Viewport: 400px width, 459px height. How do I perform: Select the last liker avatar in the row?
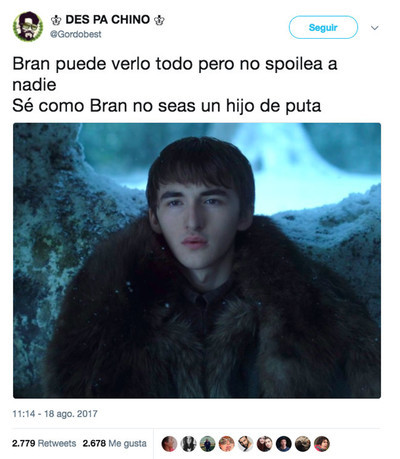pyautogui.click(x=322, y=444)
